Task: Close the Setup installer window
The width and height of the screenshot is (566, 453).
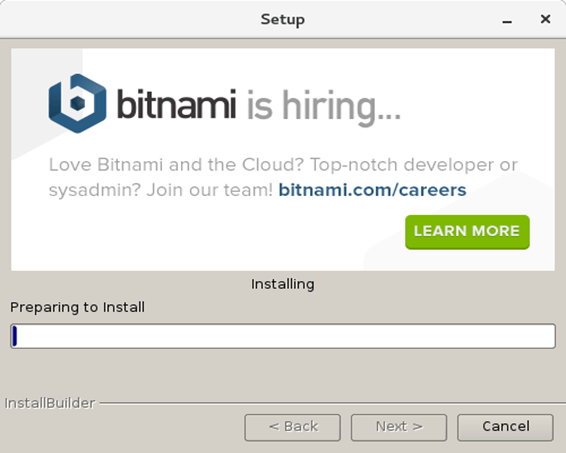Action: click(x=545, y=19)
